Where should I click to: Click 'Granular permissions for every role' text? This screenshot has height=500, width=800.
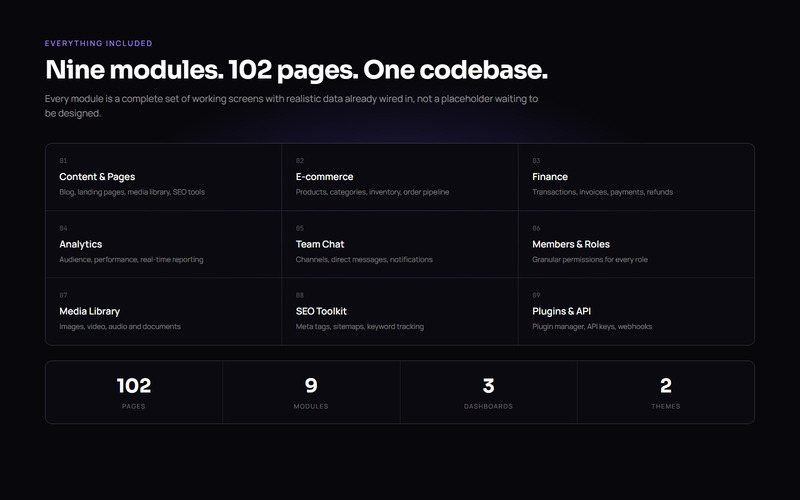(590, 260)
